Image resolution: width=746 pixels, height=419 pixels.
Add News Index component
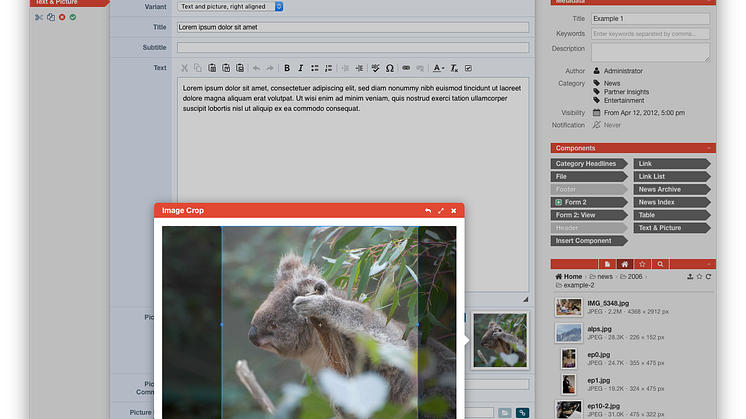coord(672,202)
